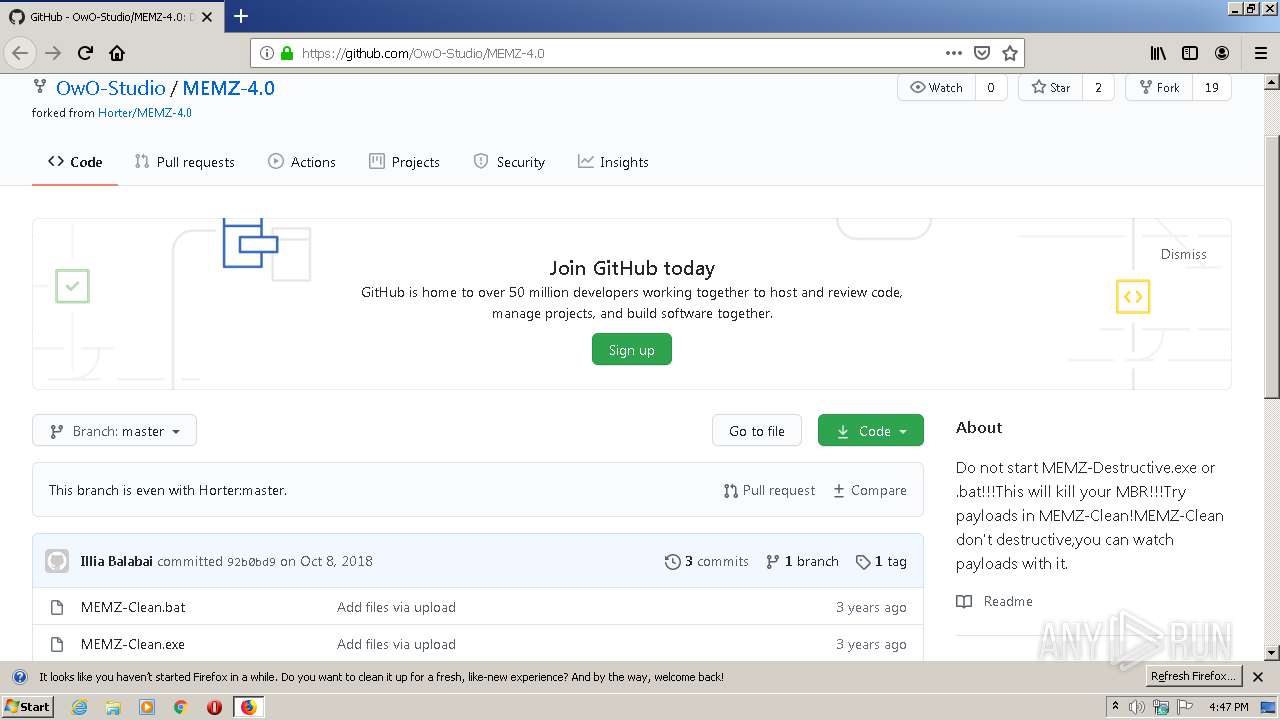Screen dimensions: 1280x720
Task: Open the Branch: master dropdown
Action: click(x=114, y=430)
